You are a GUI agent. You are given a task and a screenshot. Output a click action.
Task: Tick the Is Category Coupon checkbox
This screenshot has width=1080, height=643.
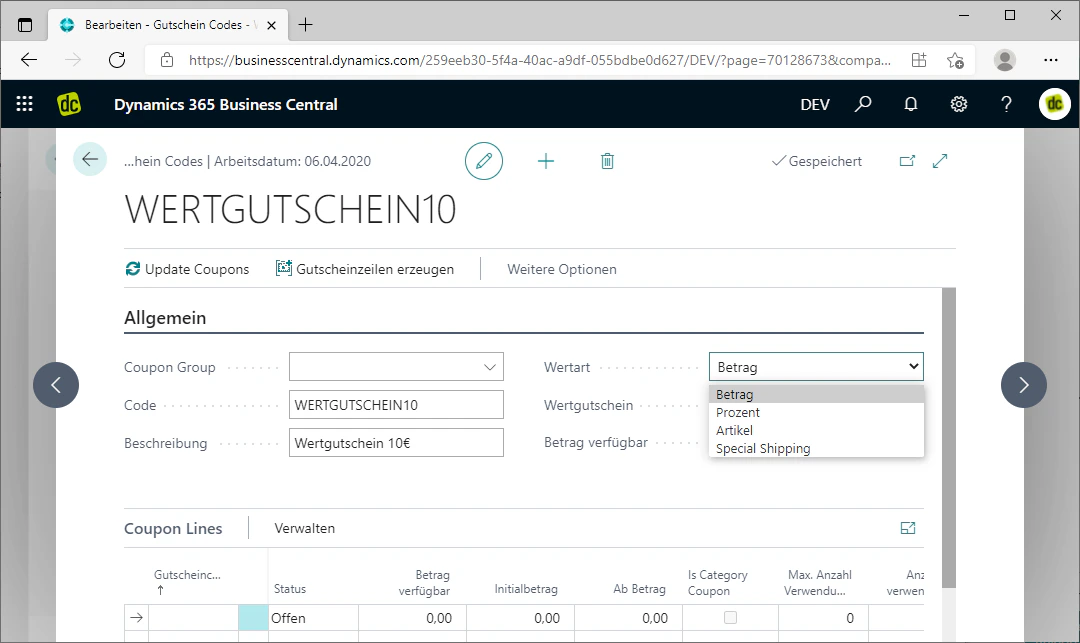pyautogui.click(x=730, y=618)
